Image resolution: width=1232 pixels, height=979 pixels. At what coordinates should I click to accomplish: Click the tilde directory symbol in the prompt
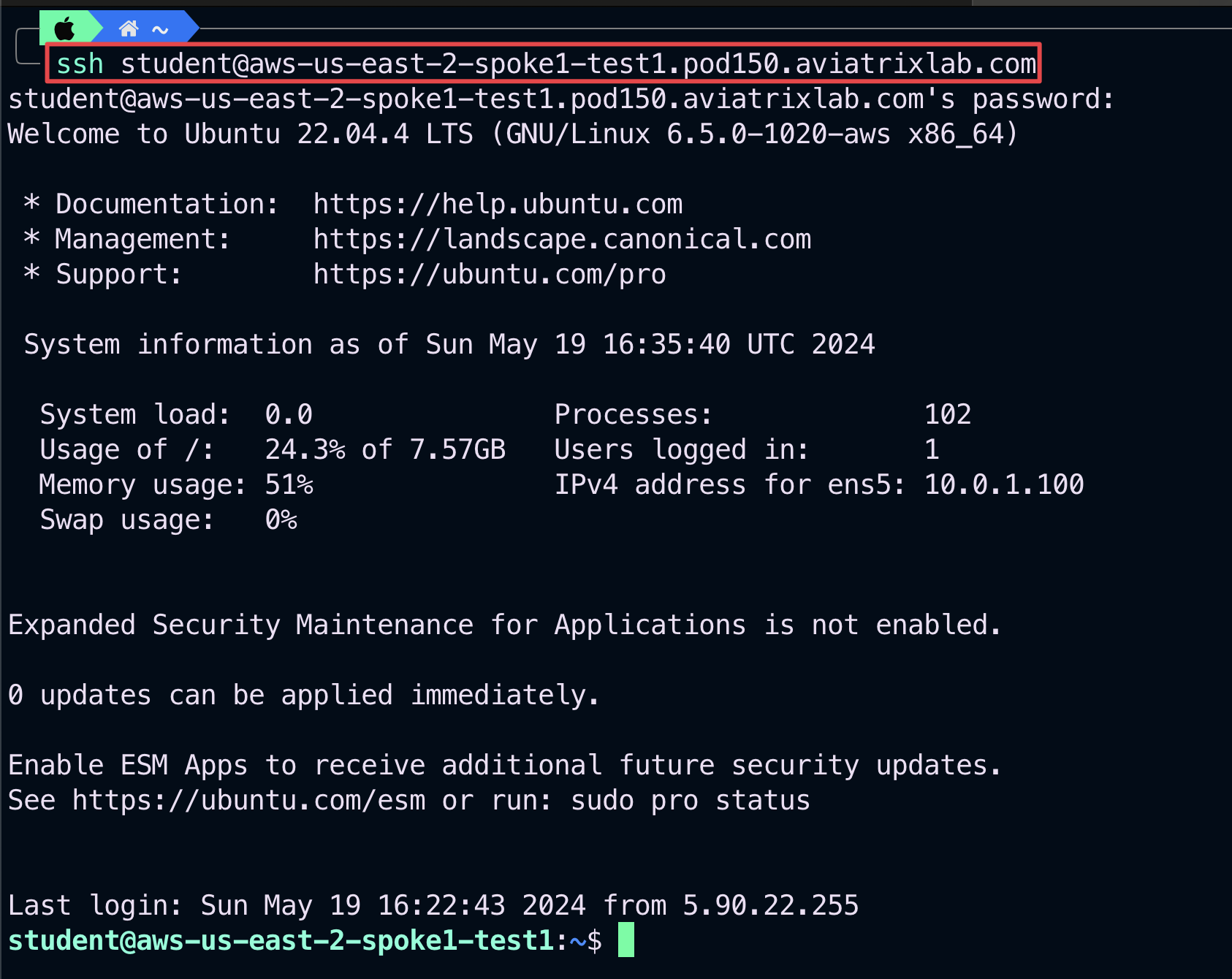160,29
